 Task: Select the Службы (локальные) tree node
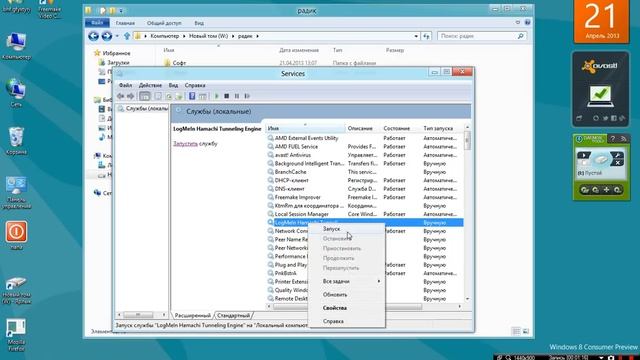point(143,109)
